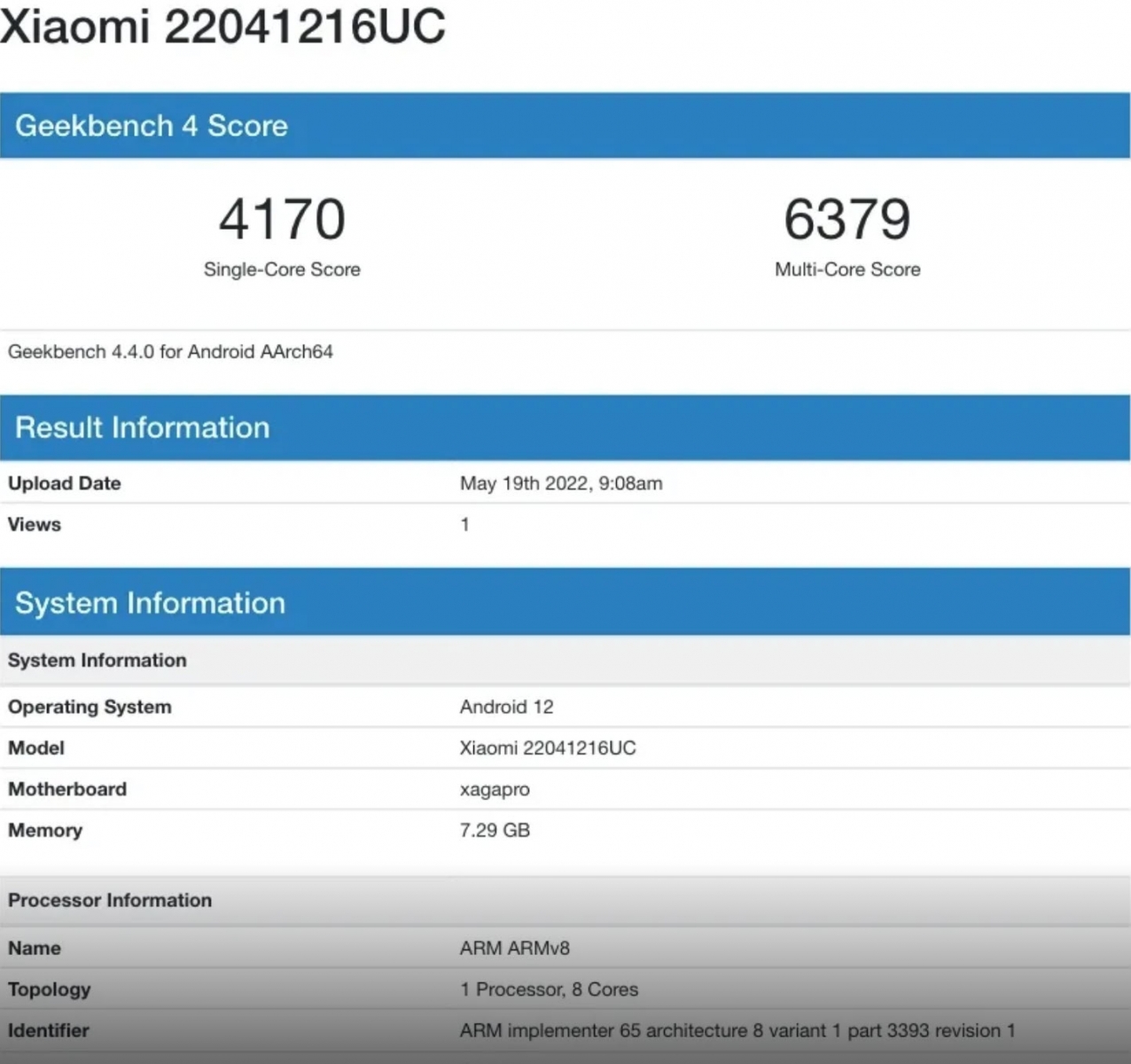
Task: Click the 1 Processor, 8 Cores topology value
Action: pos(549,990)
